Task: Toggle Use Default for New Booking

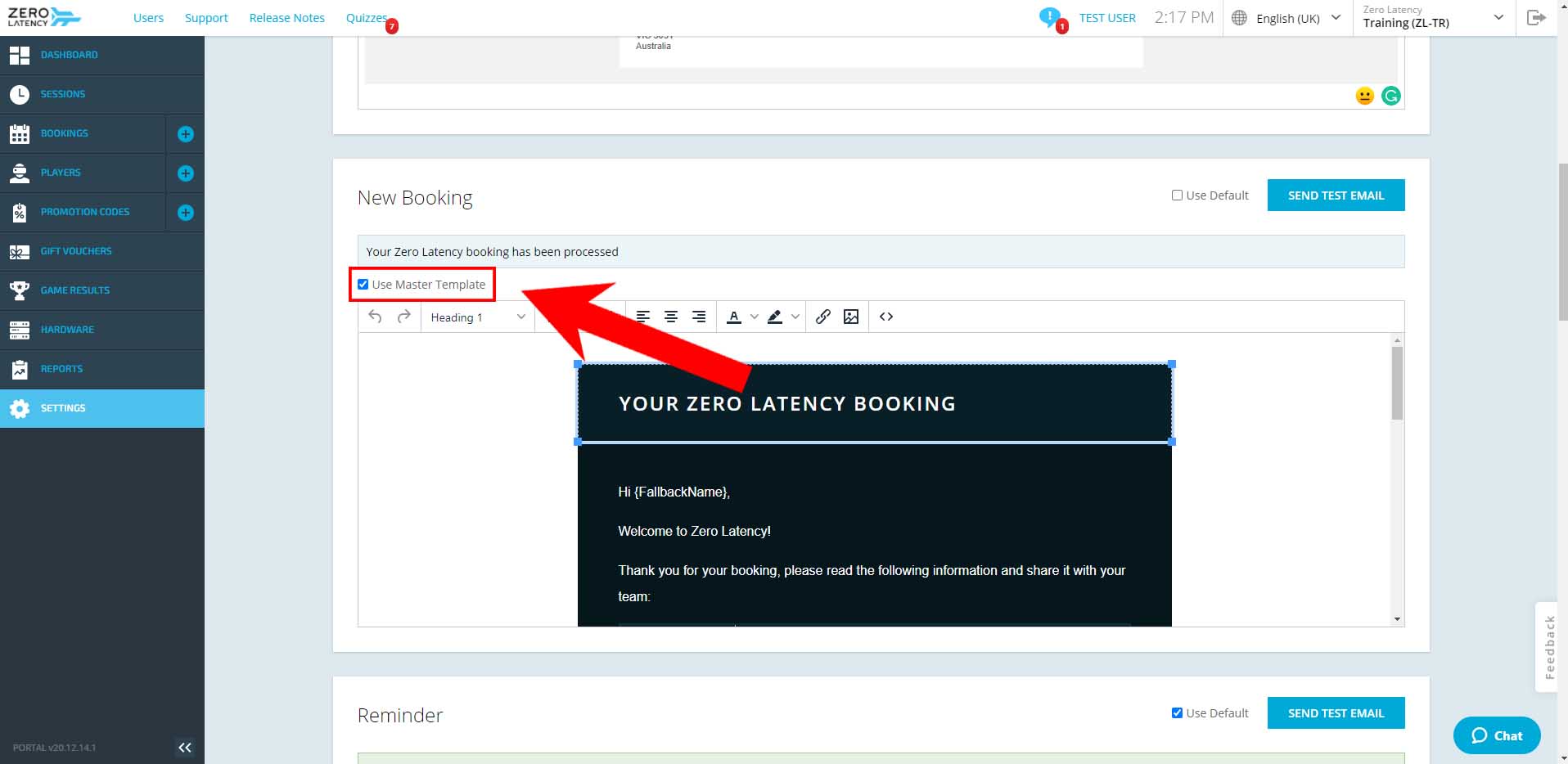Action: pyautogui.click(x=1177, y=195)
